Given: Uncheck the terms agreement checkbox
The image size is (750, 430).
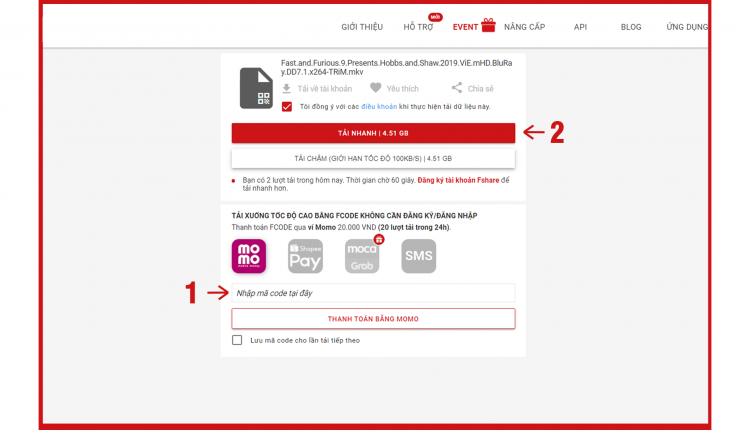Looking at the screenshot, I should pos(287,107).
